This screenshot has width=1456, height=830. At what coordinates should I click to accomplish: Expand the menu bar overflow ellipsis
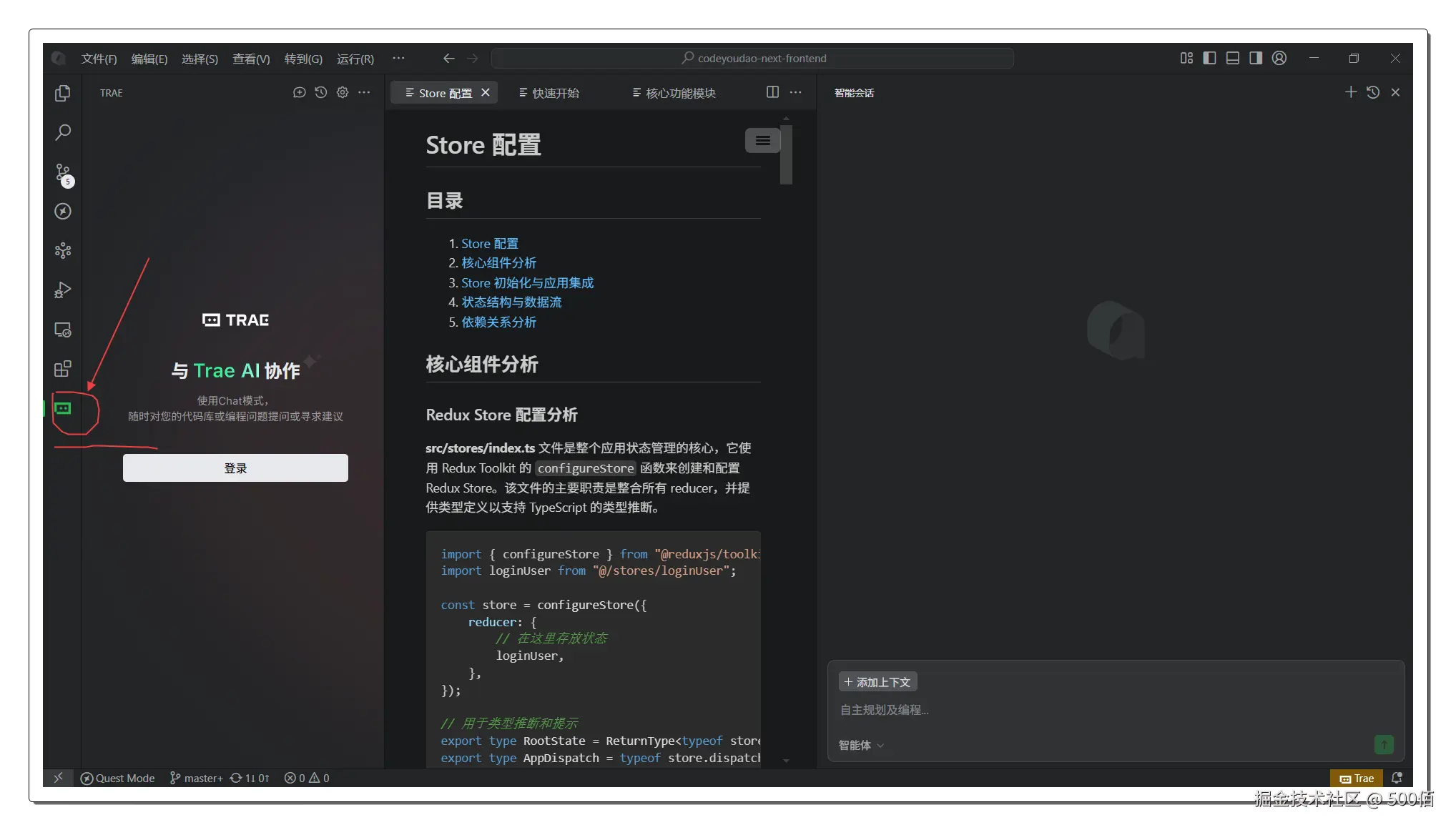398,58
